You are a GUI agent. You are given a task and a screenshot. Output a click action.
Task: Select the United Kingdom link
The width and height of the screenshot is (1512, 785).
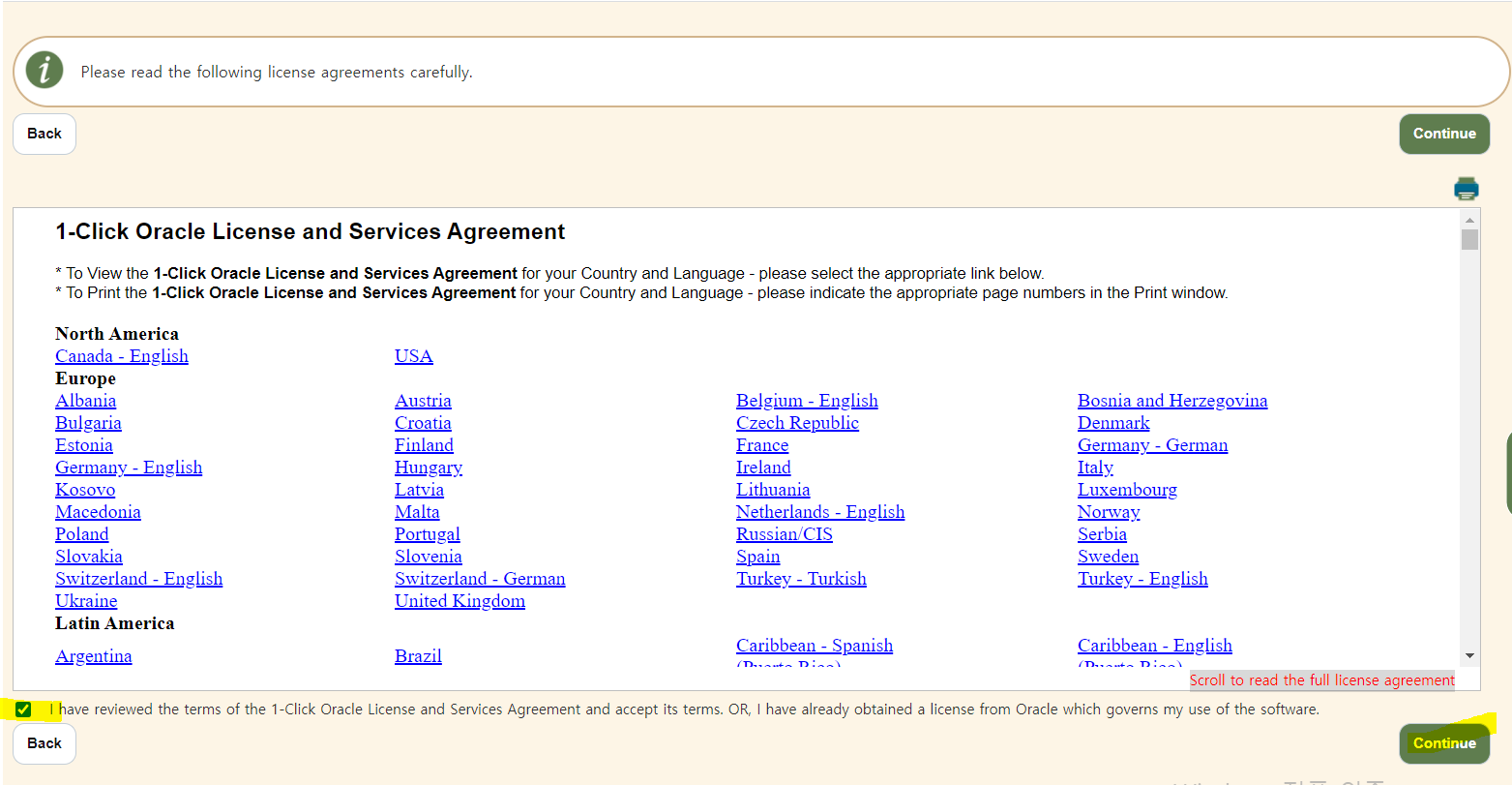click(x=460, y=601)
